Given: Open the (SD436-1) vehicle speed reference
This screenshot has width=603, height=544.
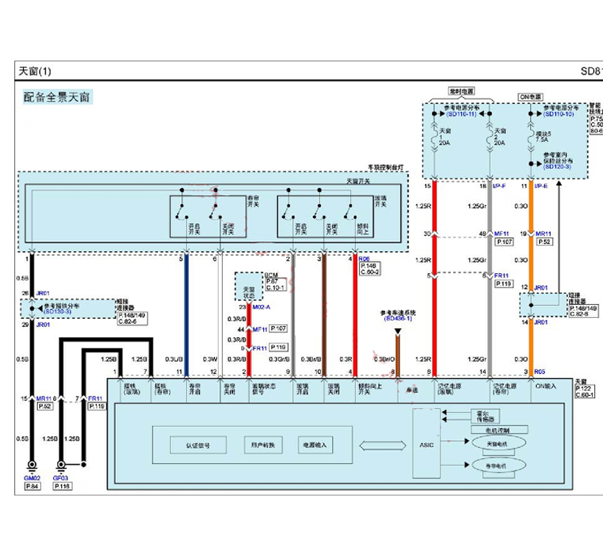Looking at the screenshot, I should [398, 319].
